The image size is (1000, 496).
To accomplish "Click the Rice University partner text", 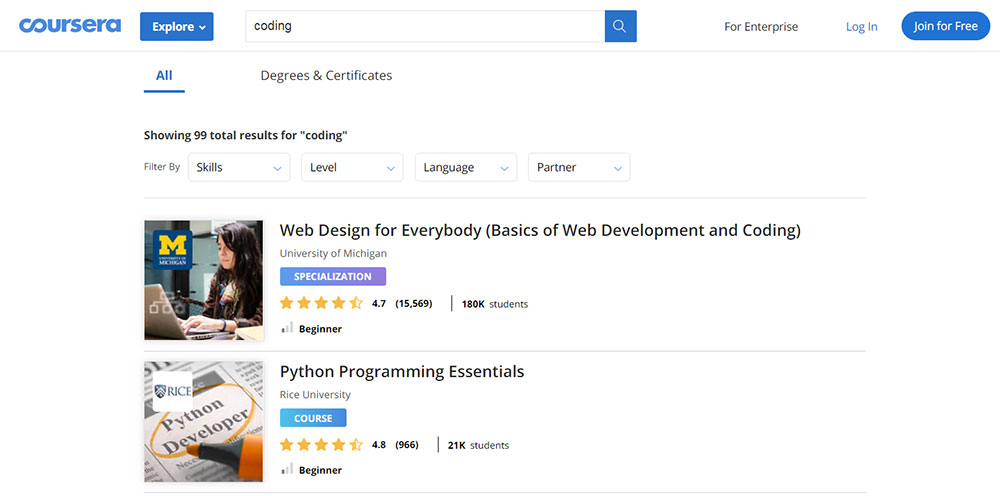I will (x=315, y=395).
